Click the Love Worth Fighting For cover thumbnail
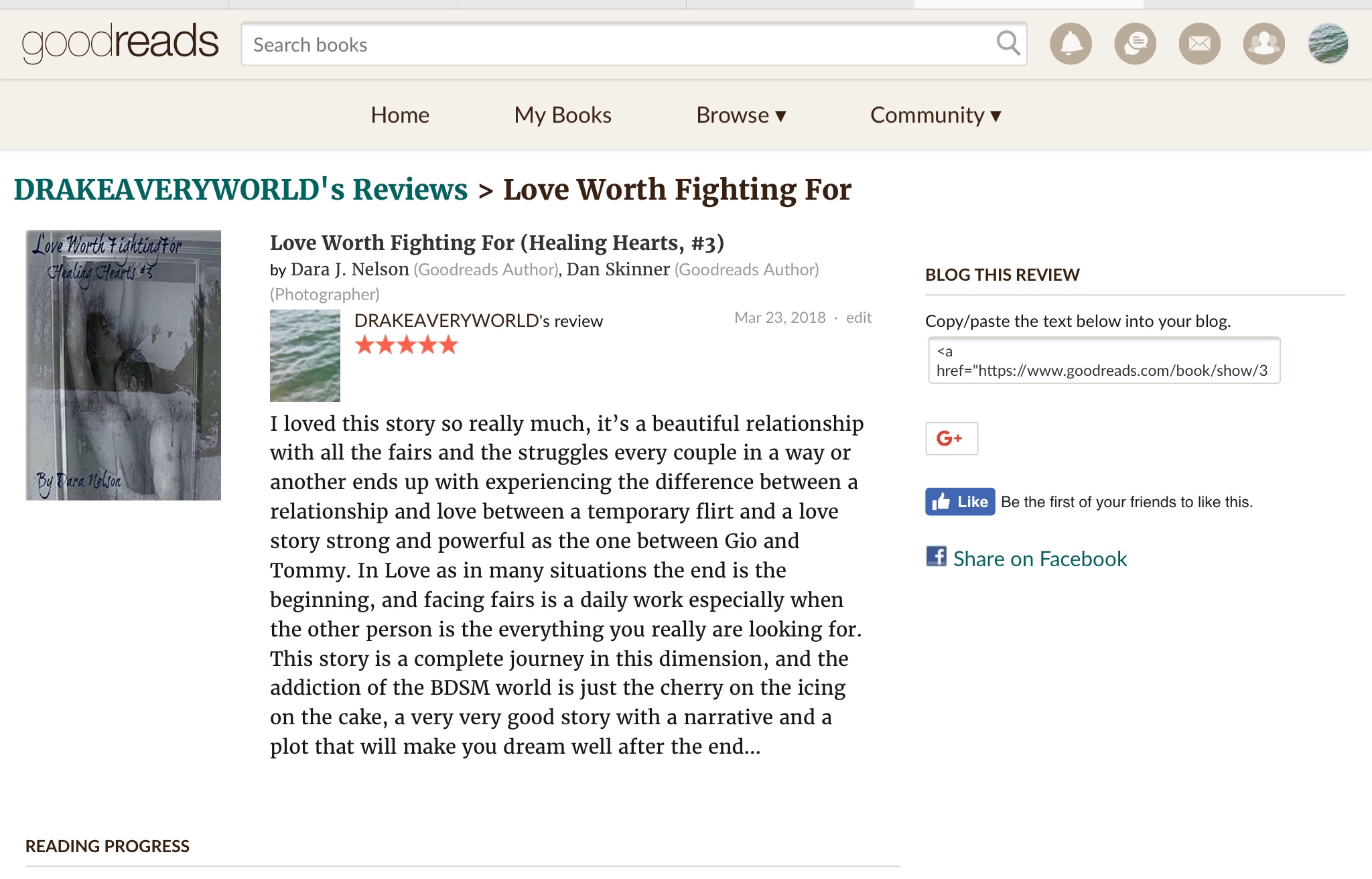The height and width of the screenshot is (879, 1372). (123, 365)
